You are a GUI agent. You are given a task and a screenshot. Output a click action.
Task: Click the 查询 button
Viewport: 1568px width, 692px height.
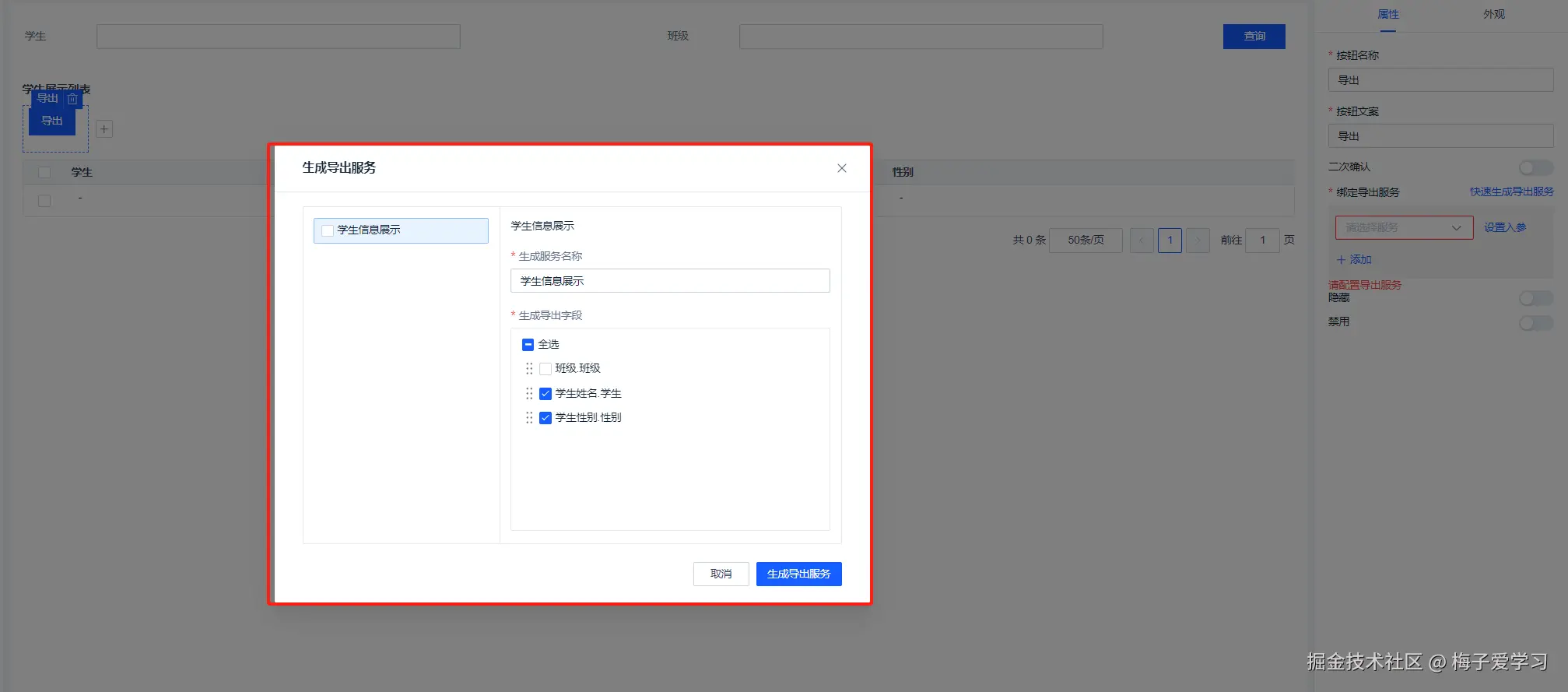pos(1254,37)
